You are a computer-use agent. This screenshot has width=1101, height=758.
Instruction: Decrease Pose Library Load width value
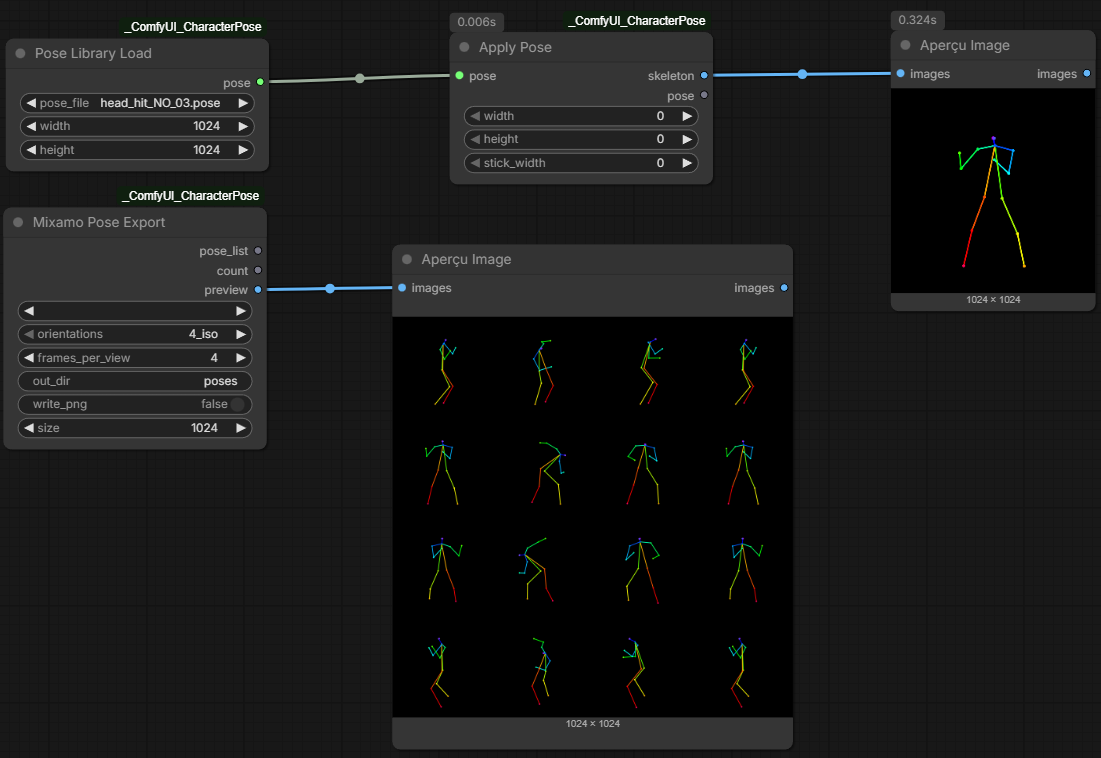click(31, 126)
